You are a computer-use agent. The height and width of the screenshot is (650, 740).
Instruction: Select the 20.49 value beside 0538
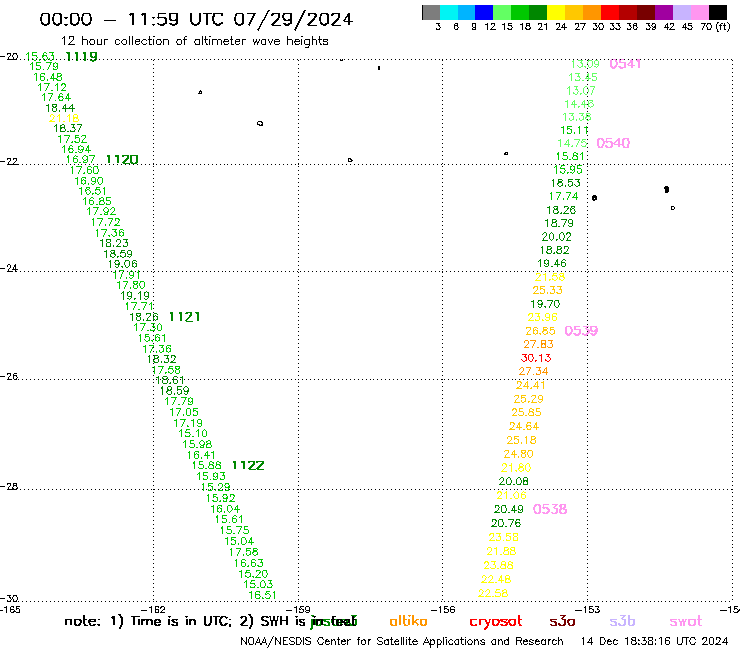coord(509,509)
